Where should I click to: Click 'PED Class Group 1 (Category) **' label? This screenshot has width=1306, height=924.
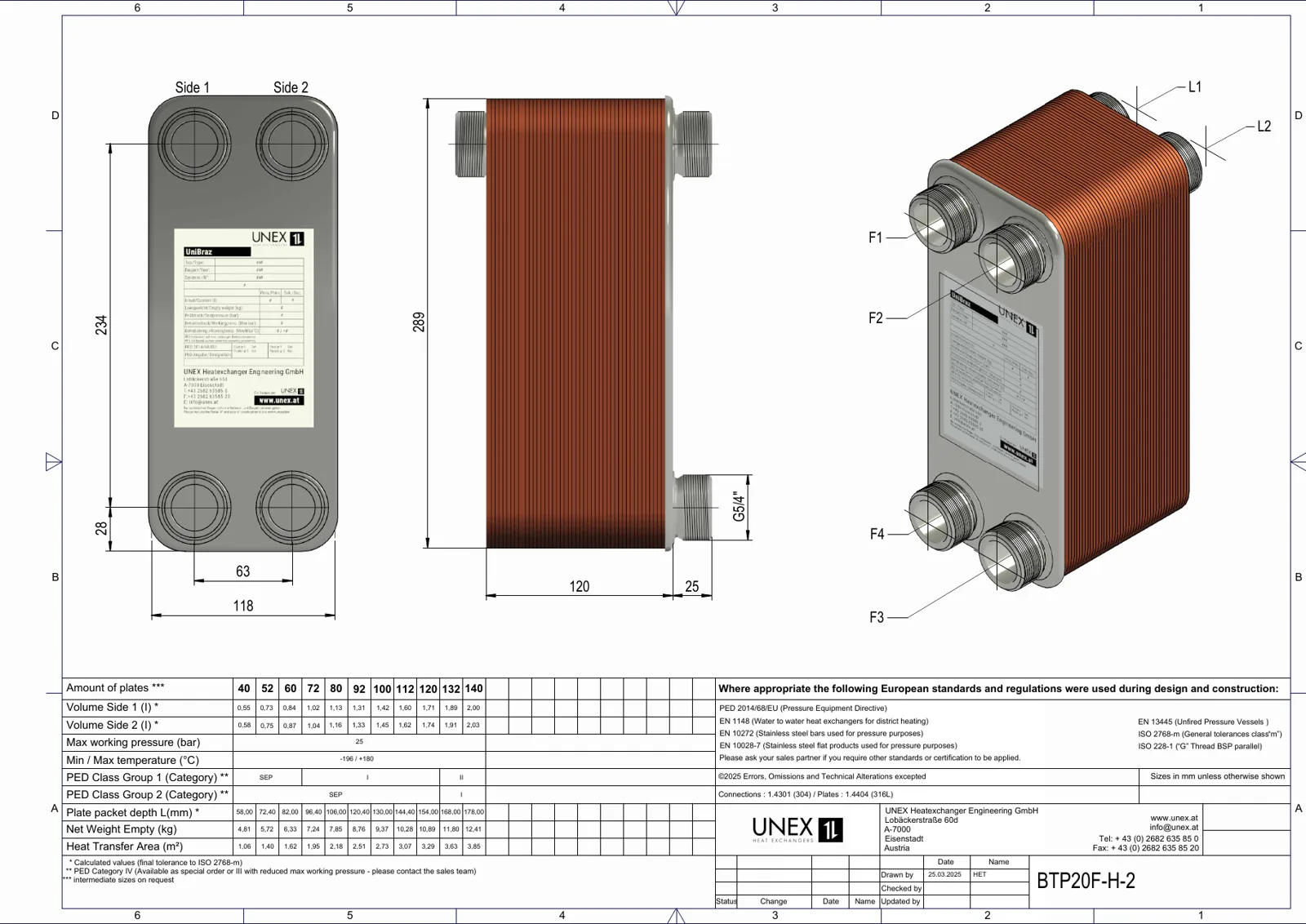[x=147, y=777]
